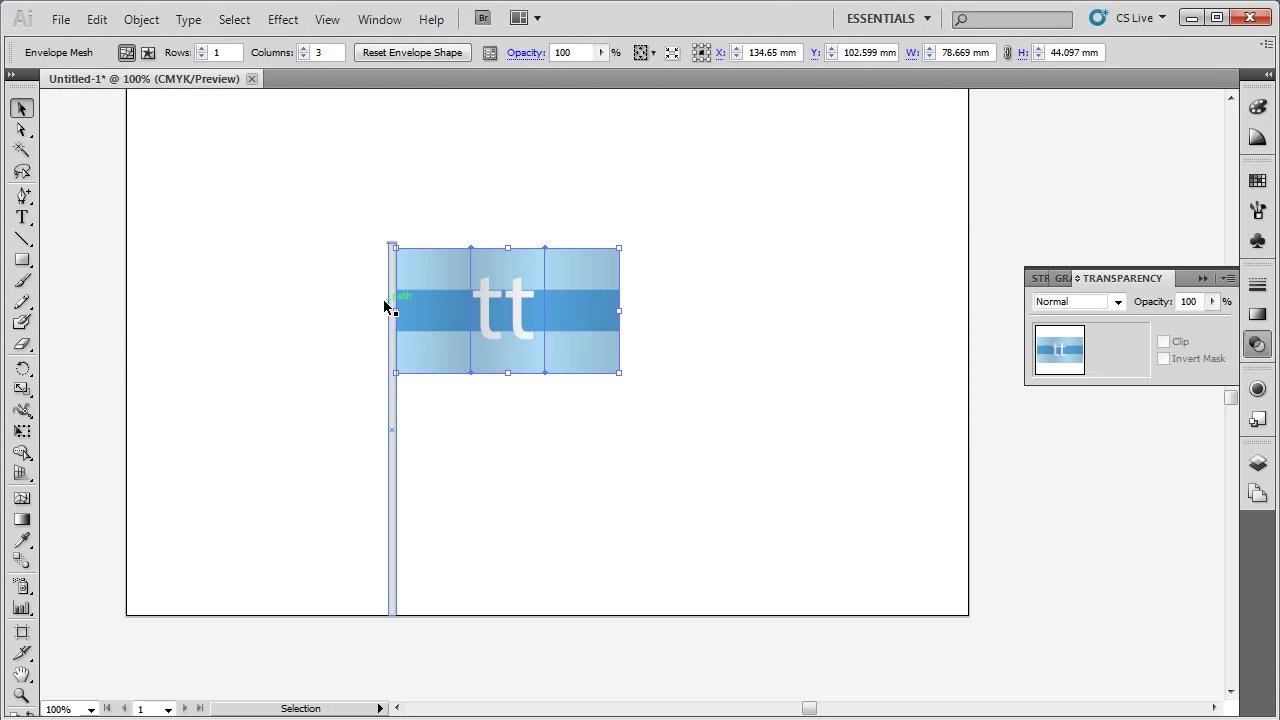The width and height of the screenshot is (1280, 720).
Task: Switch to the Stroke panel tab
Action: click(1040, 279)
